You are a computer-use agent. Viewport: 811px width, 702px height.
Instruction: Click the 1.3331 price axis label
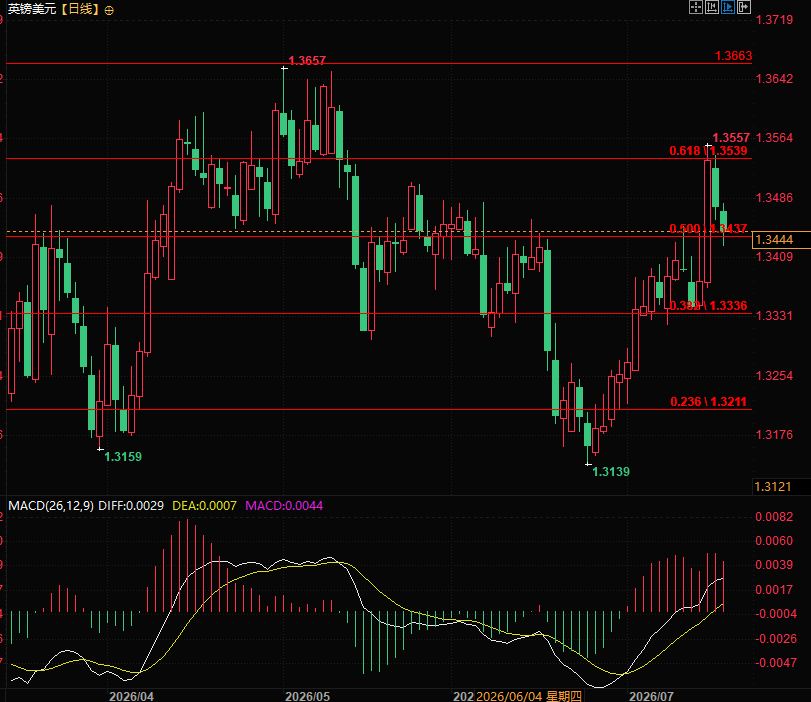(774, 316)
